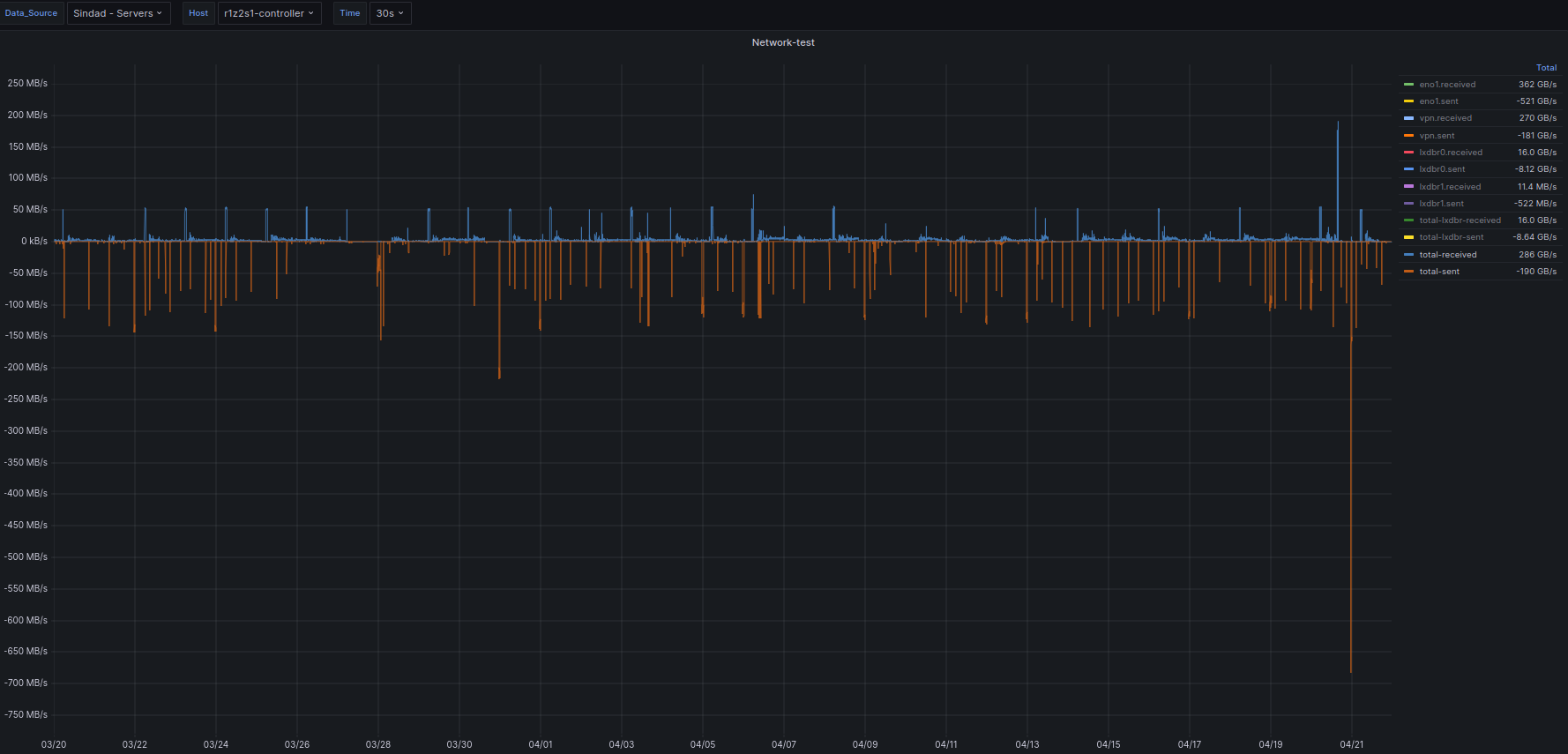The height and width of the screenshot is (754, 1568).
Task: Select the total-received legend label
Action: pyautogui.click(x=1447, y=255)
